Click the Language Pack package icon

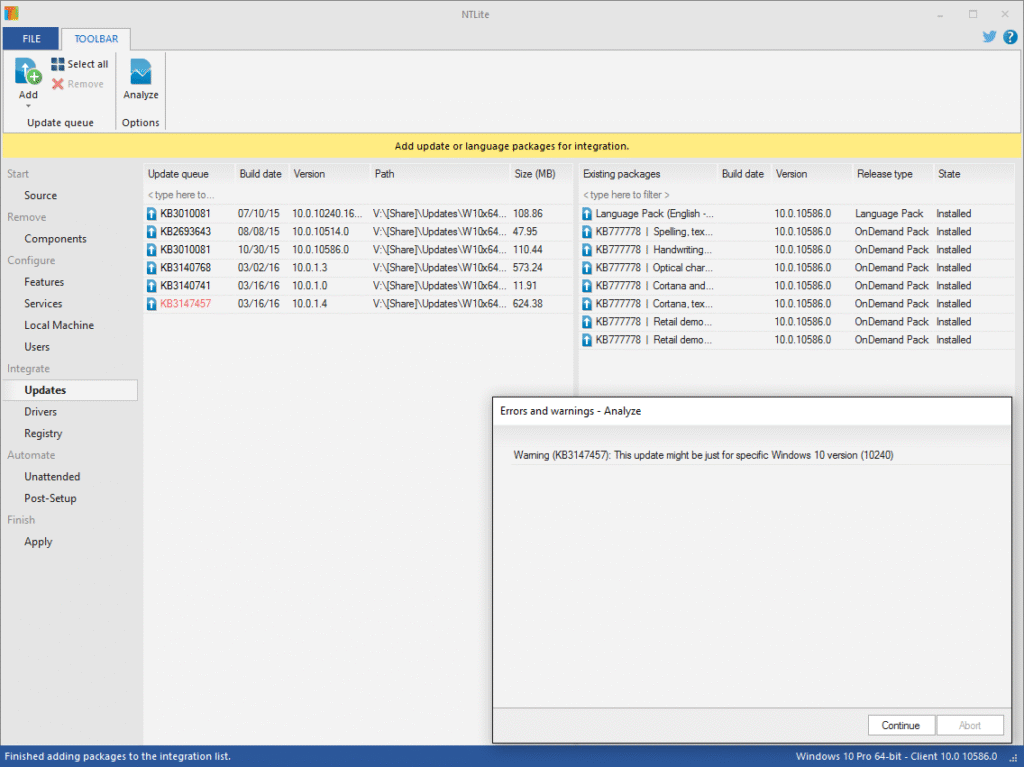587,213
